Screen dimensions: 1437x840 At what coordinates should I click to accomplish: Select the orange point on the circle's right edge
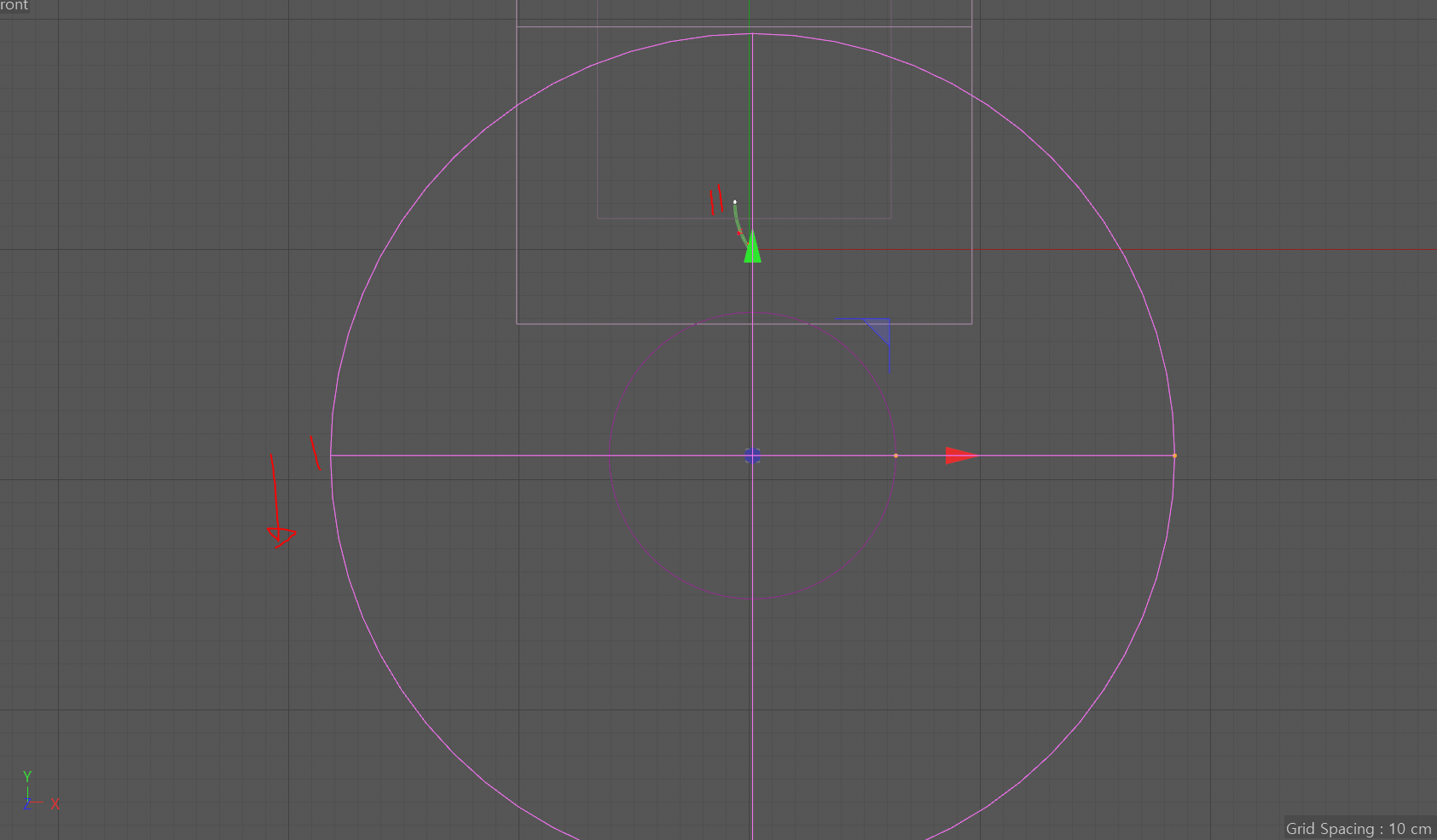click(x=1174, y=455)
